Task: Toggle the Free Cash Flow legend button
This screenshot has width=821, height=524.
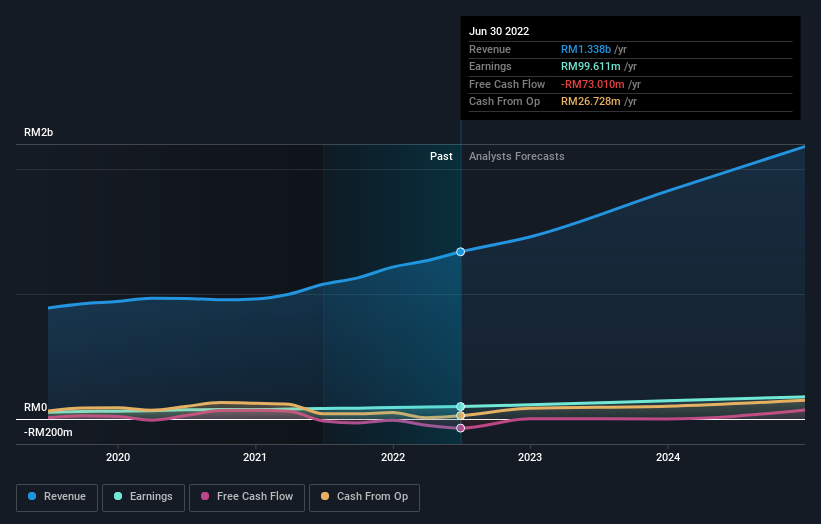Action: 247,497
